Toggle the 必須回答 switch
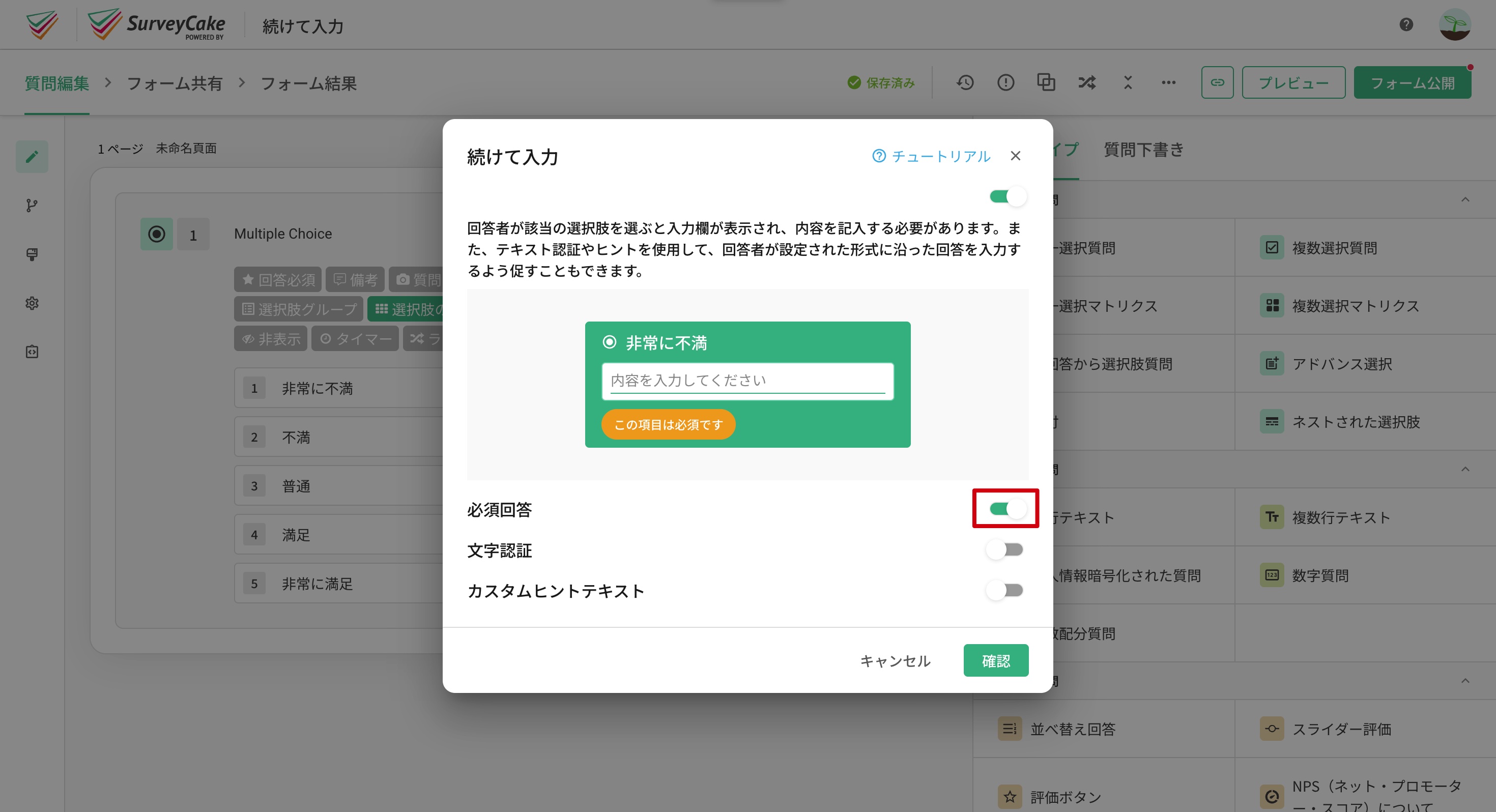 [x=1008, y=509]
